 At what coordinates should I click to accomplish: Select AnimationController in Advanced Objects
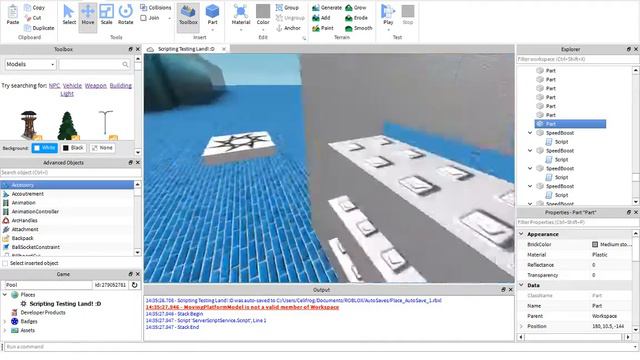coord(35,211)
